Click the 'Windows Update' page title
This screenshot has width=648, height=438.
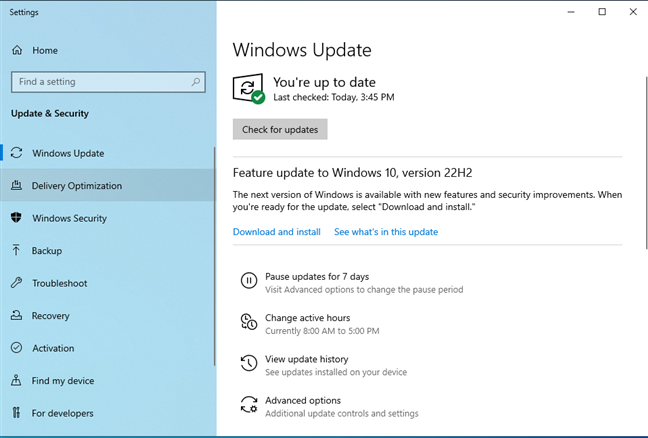pyautogui.click(x=302, y=50)
